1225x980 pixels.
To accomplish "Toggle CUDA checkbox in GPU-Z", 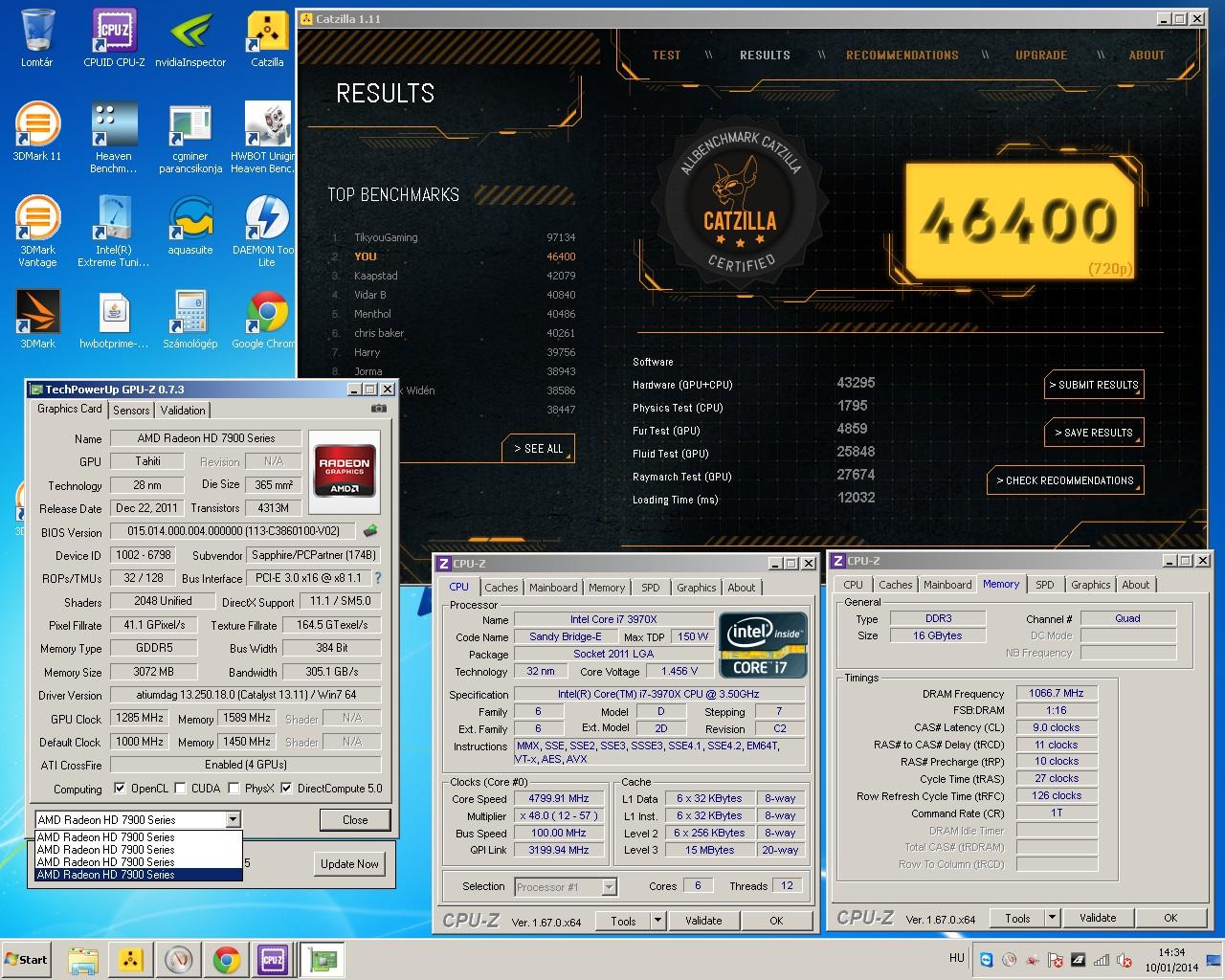I will tap(179, 789).
